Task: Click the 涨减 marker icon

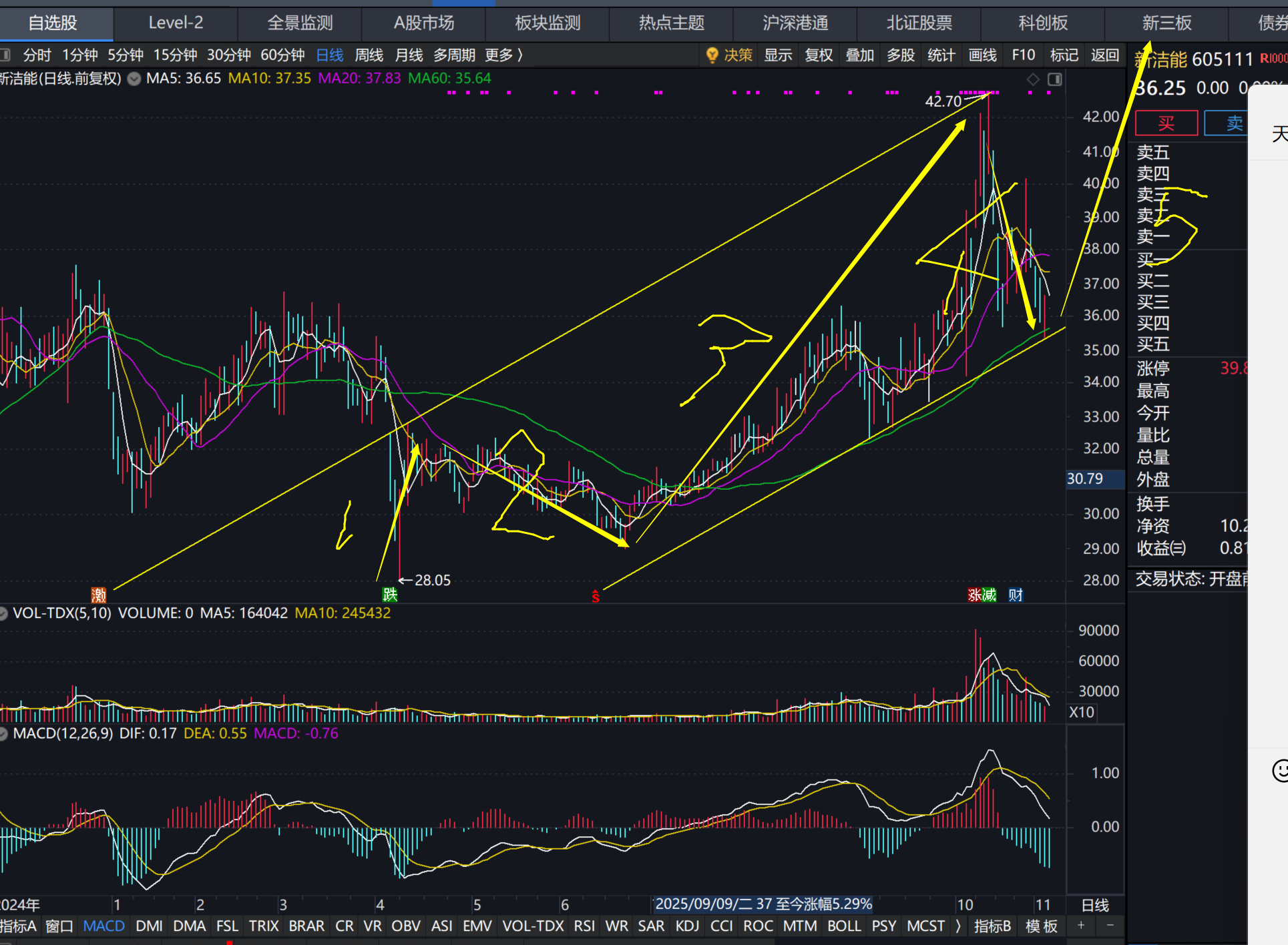Action: (x=982, y=595)
